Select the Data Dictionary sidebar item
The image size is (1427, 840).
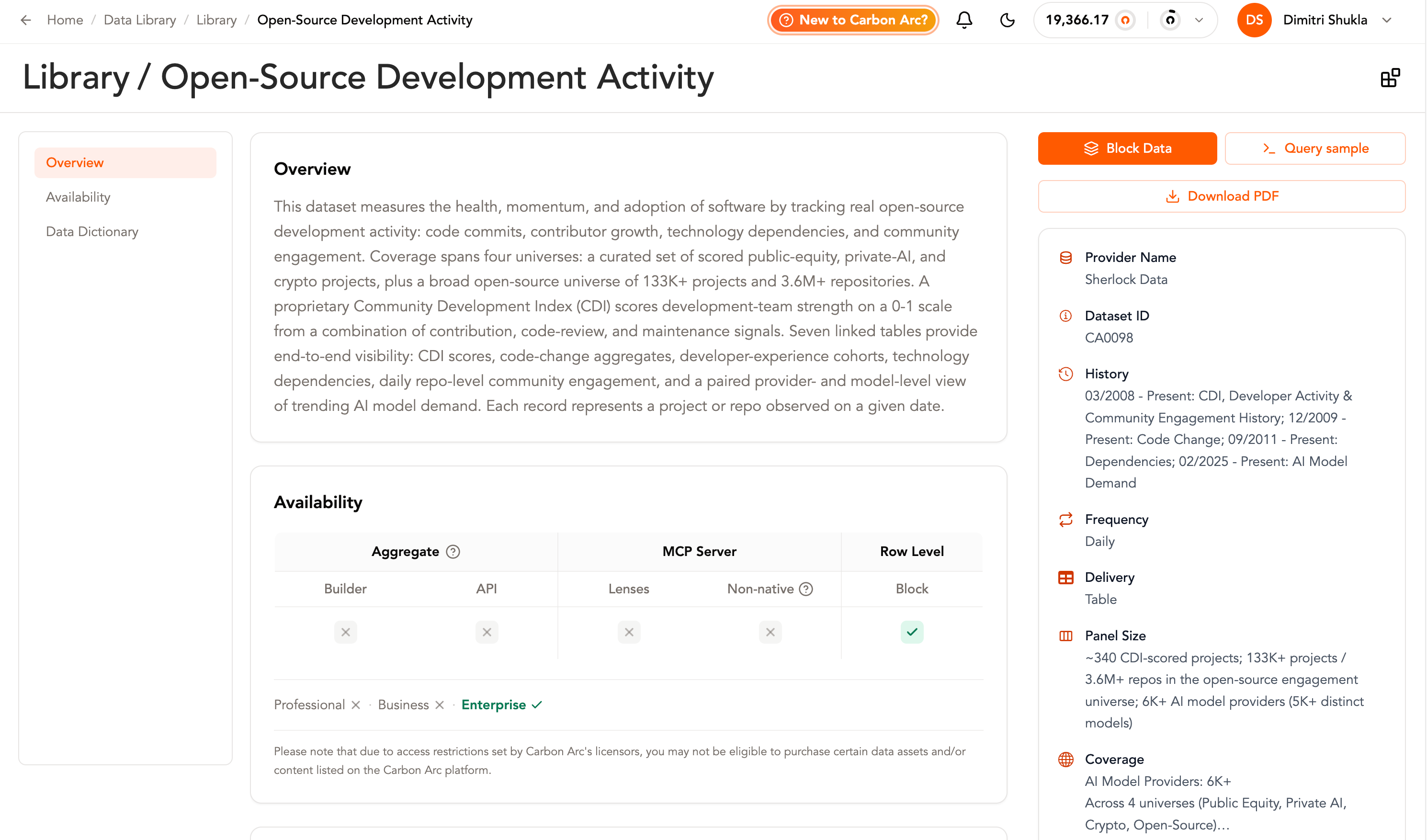pyautogui.click(x=125, y=232)
